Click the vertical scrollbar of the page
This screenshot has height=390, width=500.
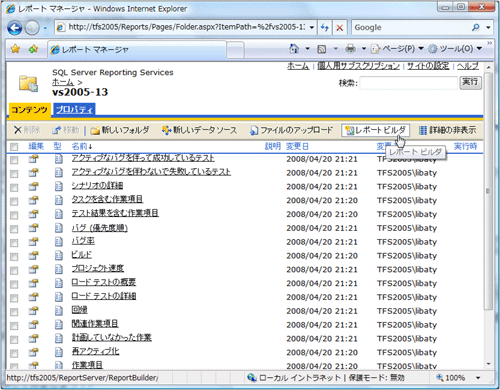[488, 190]
